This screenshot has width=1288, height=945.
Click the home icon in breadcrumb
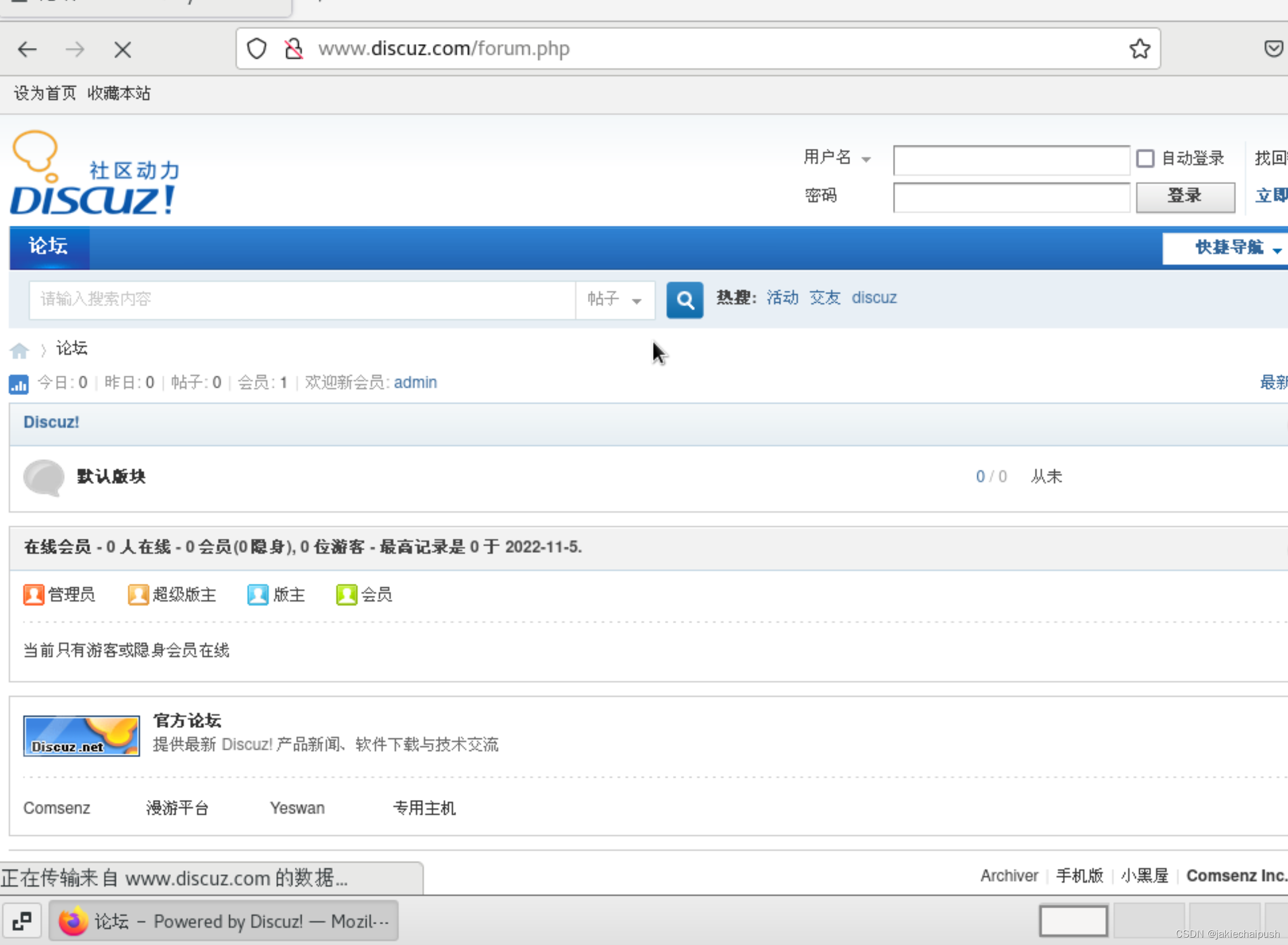pos(19,350)
